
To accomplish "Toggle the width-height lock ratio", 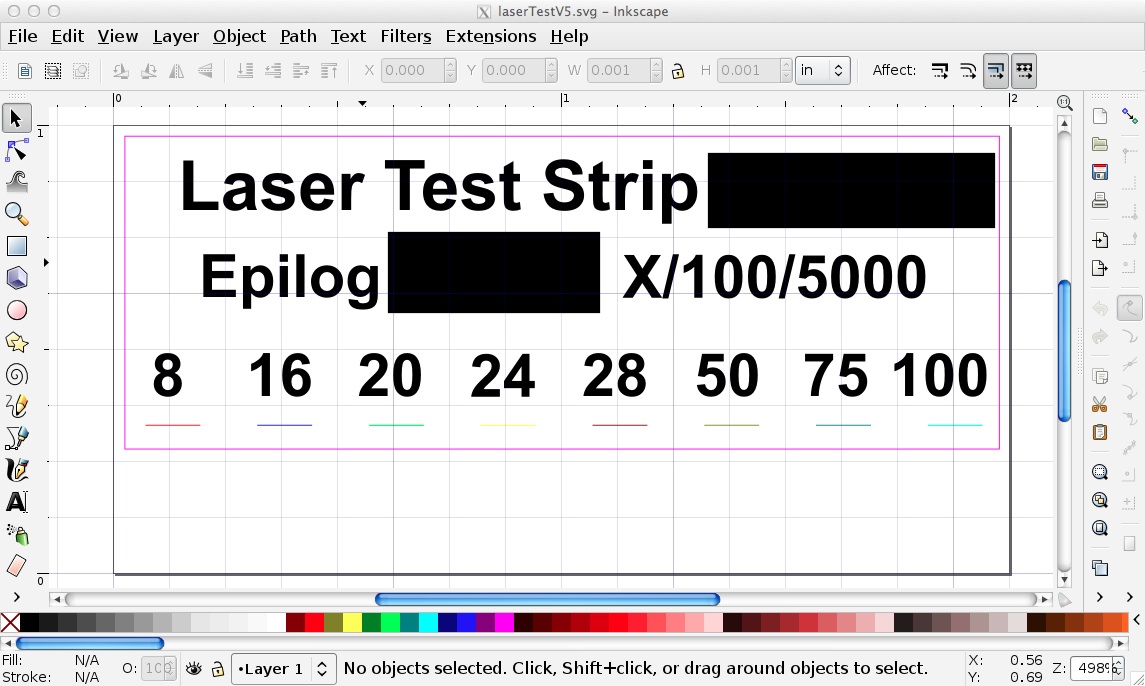I will (678, 70).
